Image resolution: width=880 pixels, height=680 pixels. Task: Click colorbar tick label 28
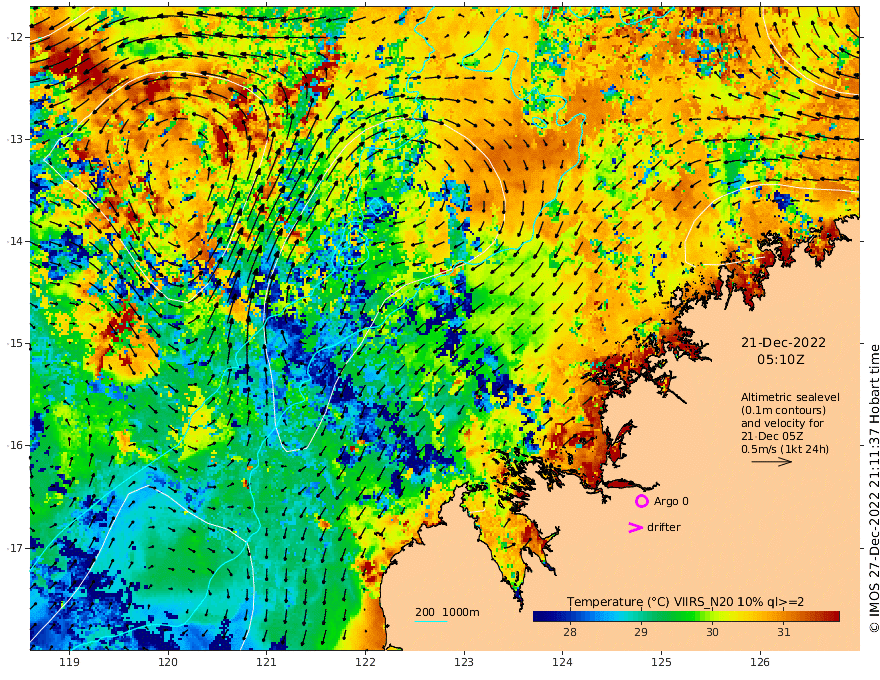[570, 632]
